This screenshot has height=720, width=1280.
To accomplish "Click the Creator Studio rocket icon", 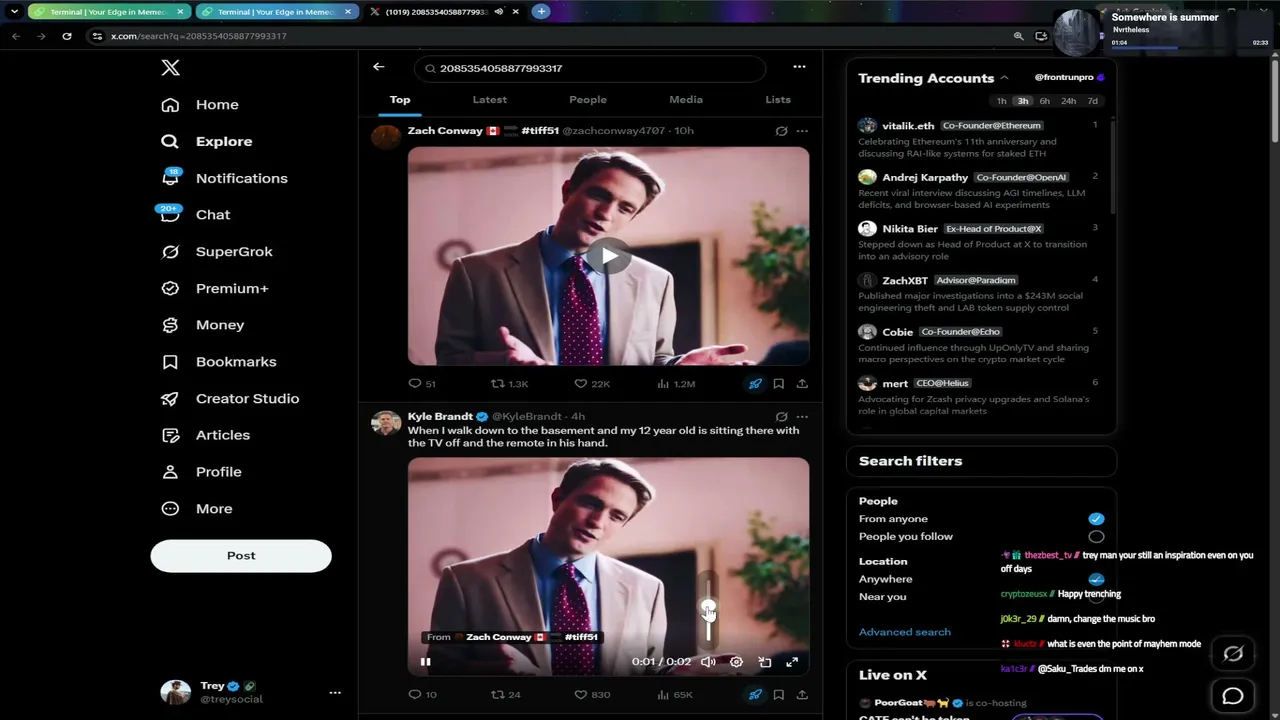I will pos(170,398).
